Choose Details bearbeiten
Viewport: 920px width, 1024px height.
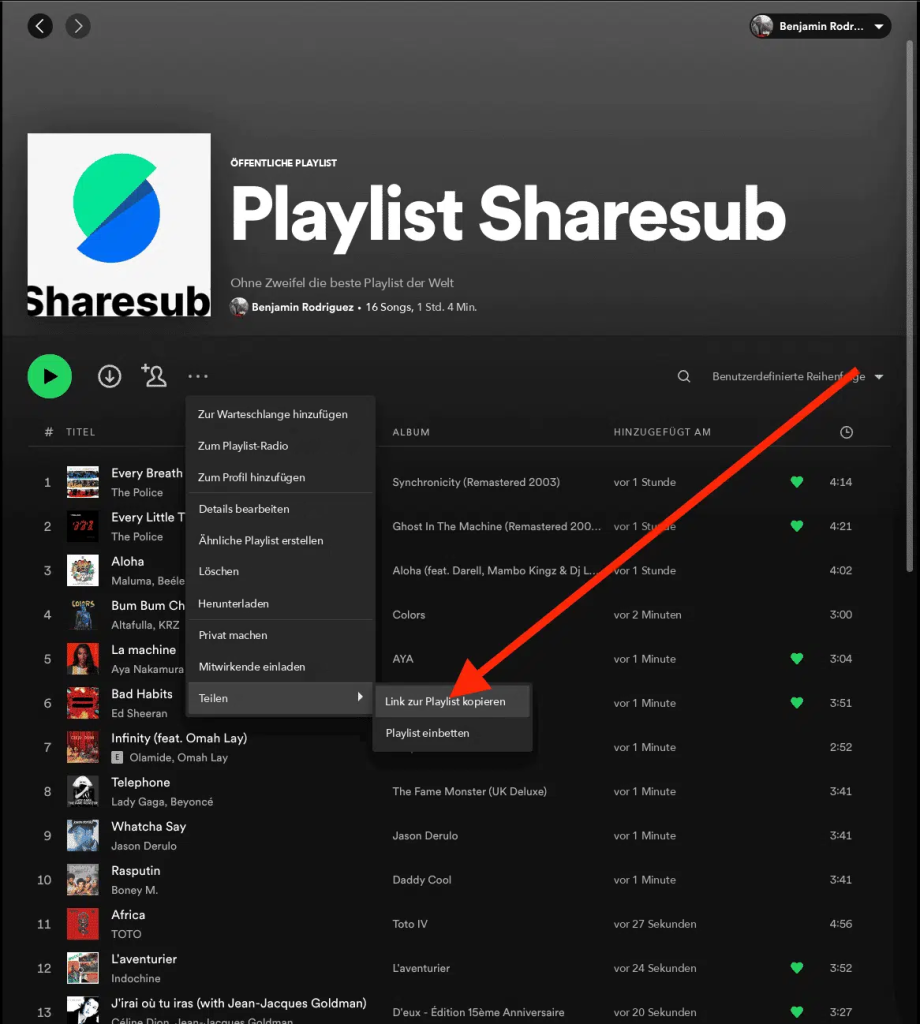point(280,509)
